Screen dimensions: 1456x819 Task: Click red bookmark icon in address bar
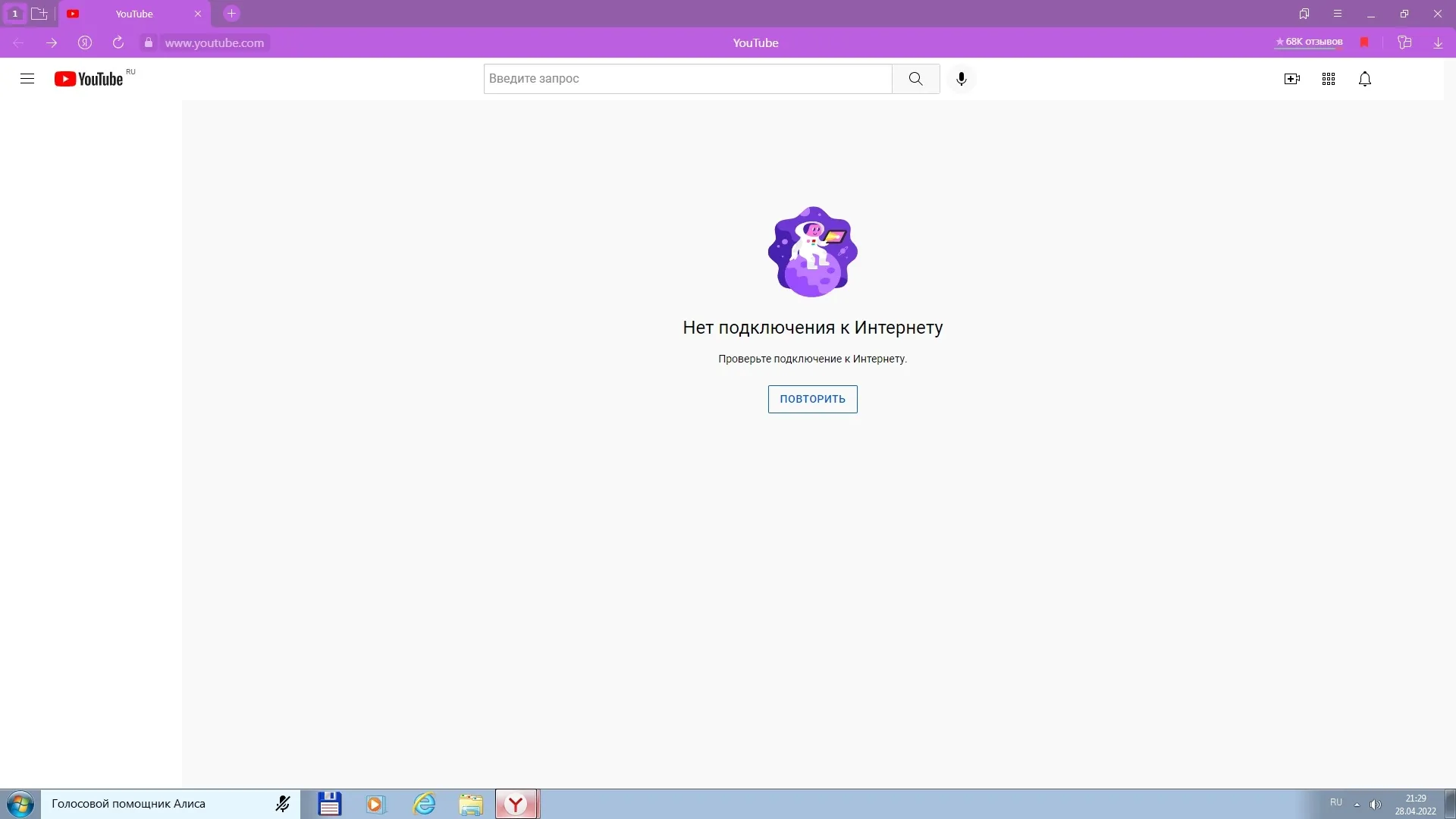[x=1364, y=42]
